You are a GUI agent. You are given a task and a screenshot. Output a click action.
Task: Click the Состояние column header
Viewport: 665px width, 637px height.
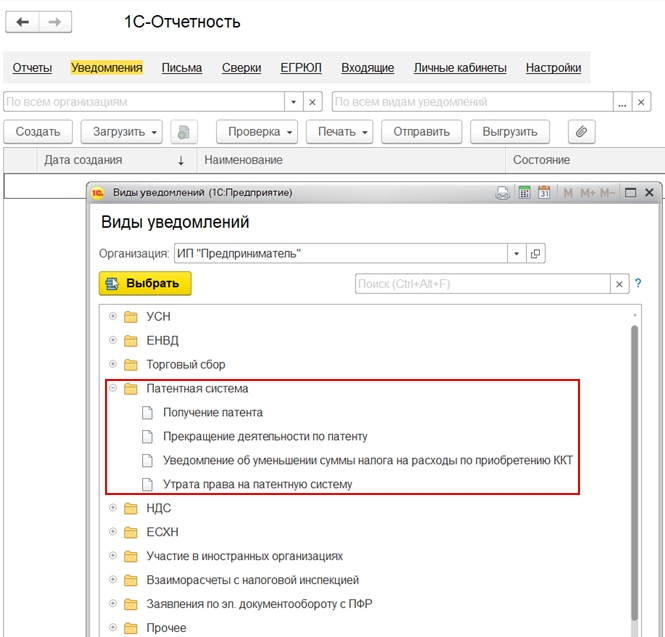(585, 160)
